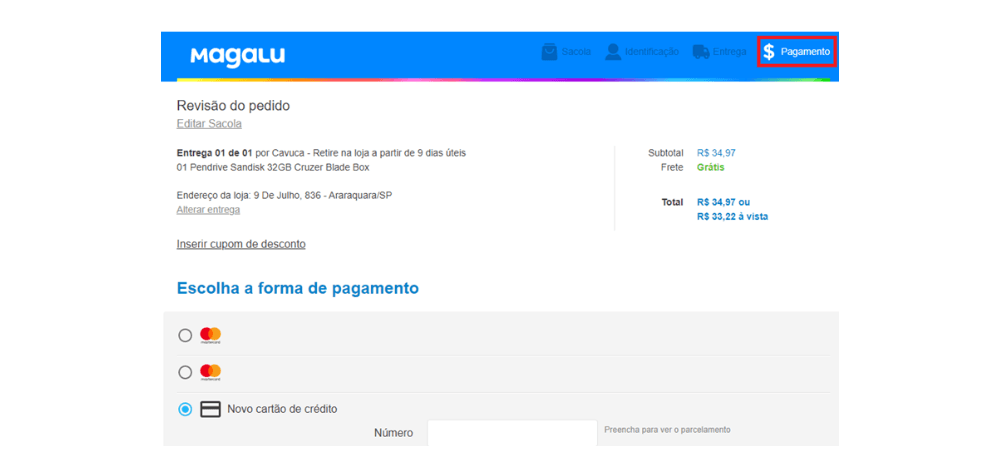
Task: Click the Sacola shopping bag icon
Action: (x=549, y=52)
